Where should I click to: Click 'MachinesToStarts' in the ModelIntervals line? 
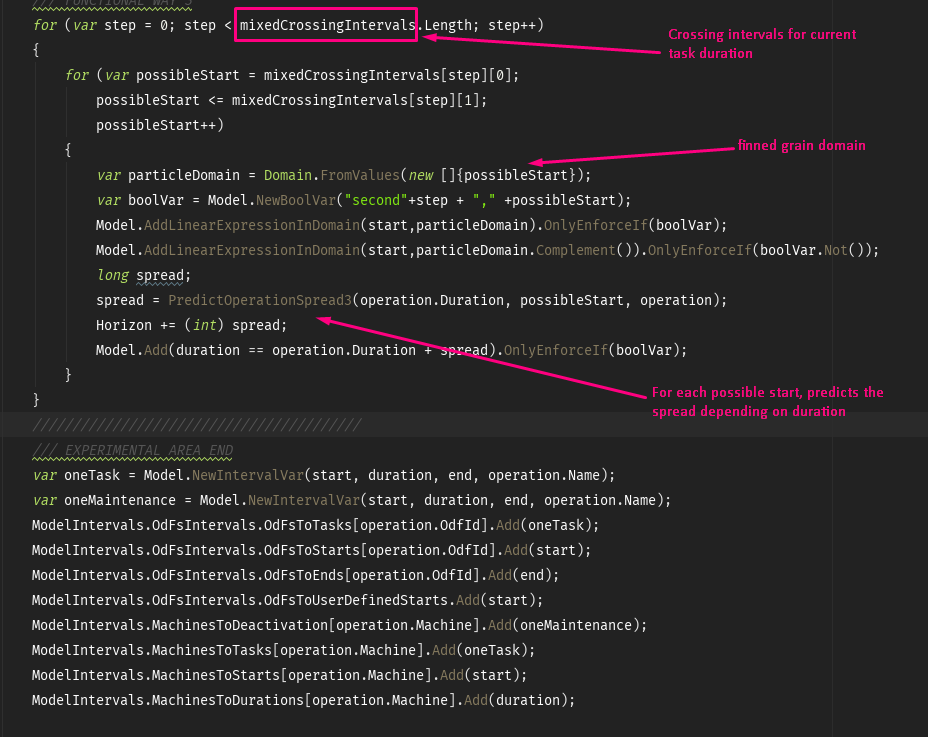pyautogui.click(x=216, y=675)
